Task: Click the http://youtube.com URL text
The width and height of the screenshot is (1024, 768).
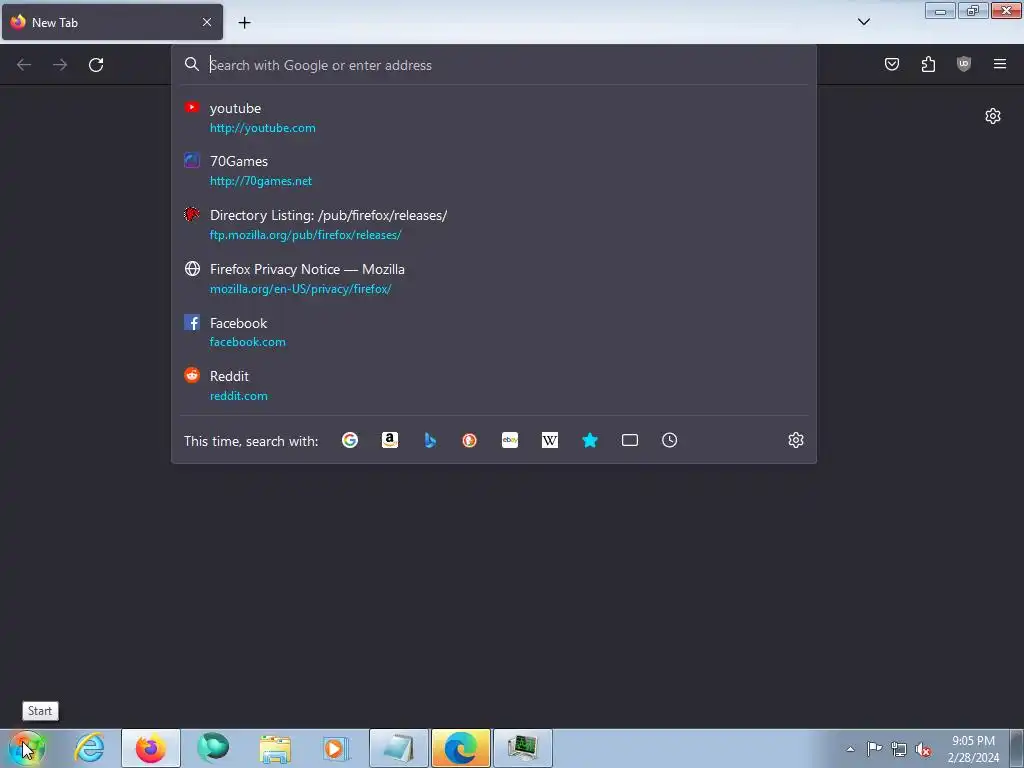Action: (x=263, y=128)
